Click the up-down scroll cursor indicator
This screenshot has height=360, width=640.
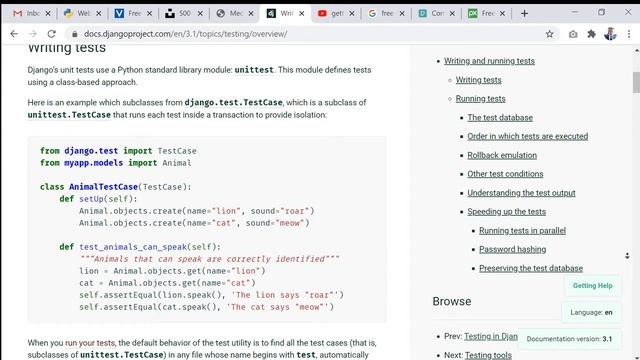627,256
